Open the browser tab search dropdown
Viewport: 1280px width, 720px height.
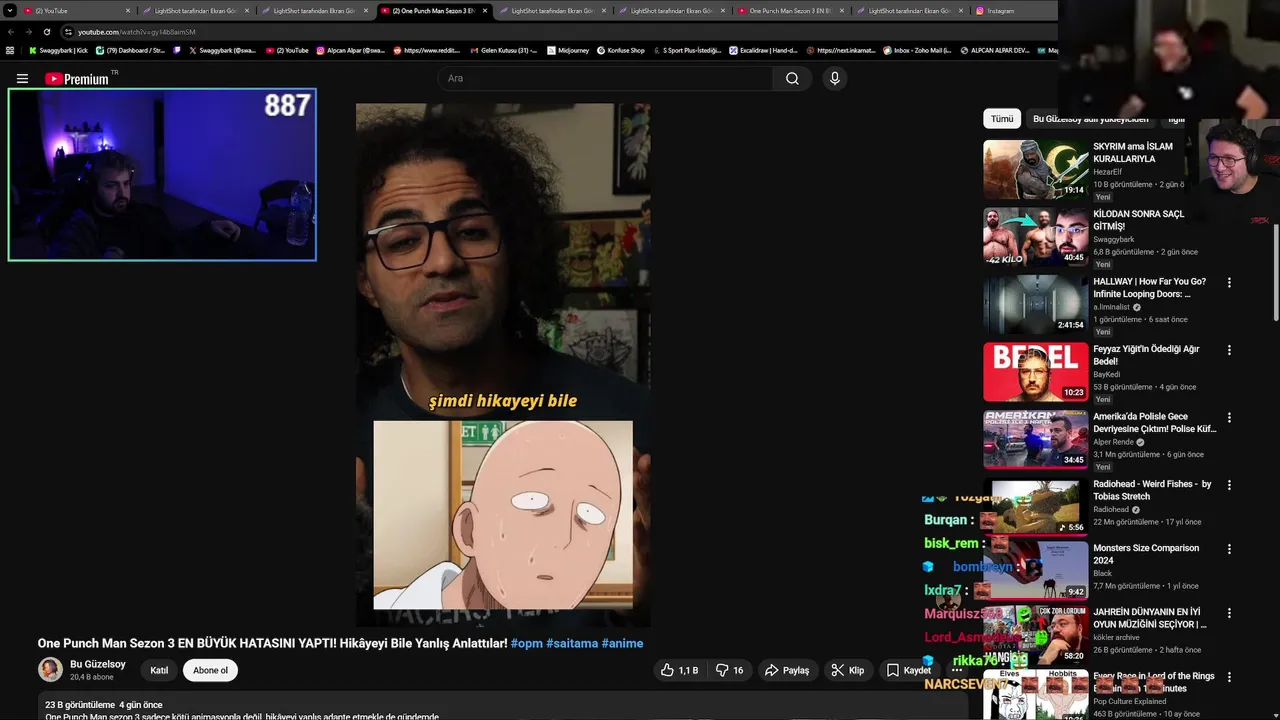coord(10,11)
